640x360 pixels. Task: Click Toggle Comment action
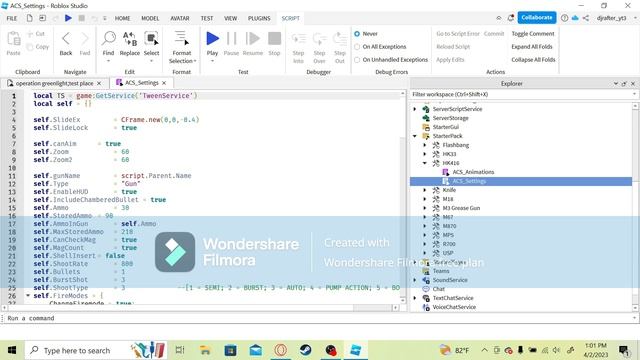tap(533, 33)
